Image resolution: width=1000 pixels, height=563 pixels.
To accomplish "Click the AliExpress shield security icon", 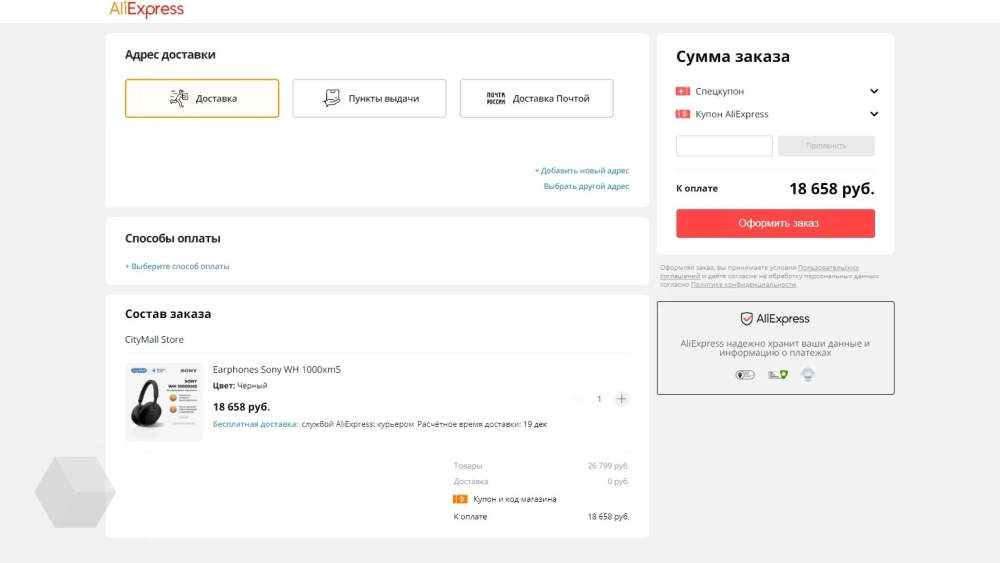I will (746, 319).
